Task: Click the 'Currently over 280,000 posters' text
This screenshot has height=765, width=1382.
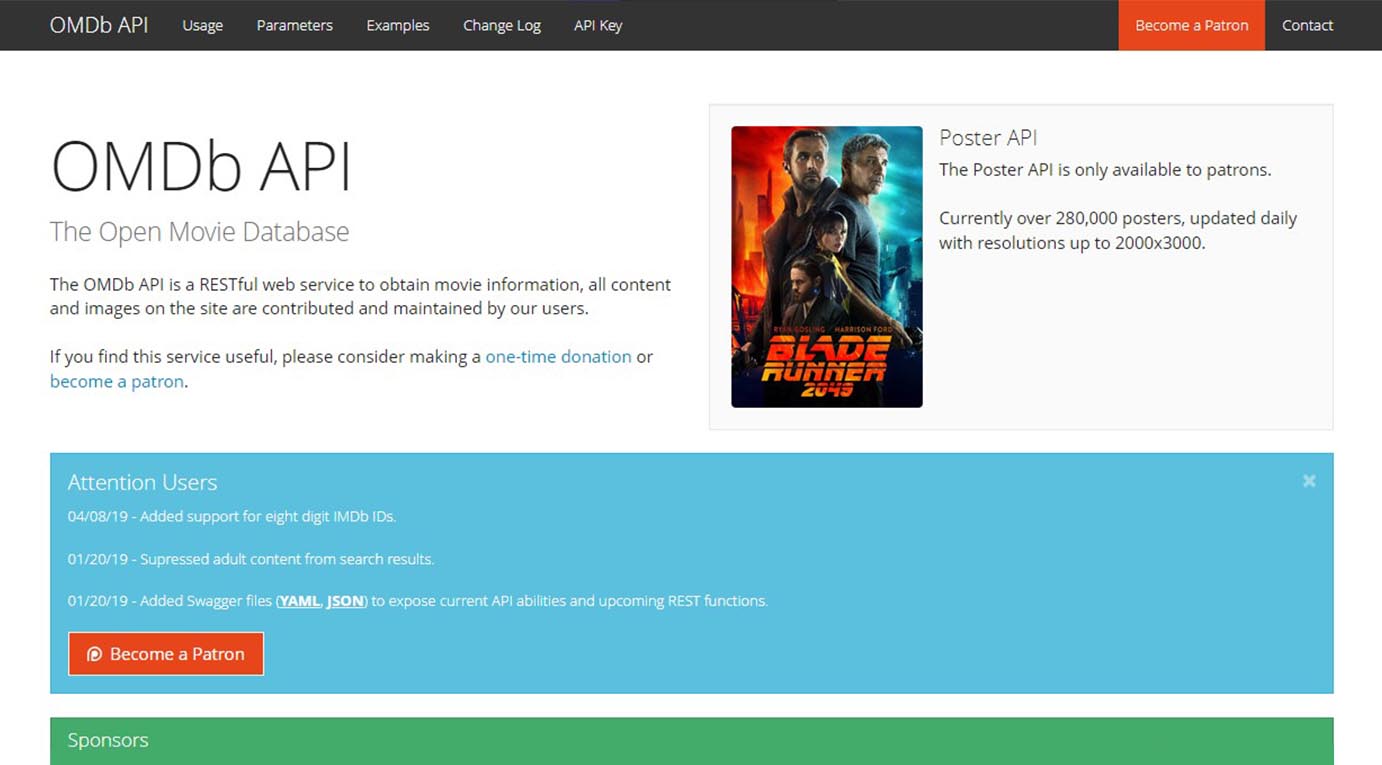Action: pyautogui.click(x=1118, y=230)
